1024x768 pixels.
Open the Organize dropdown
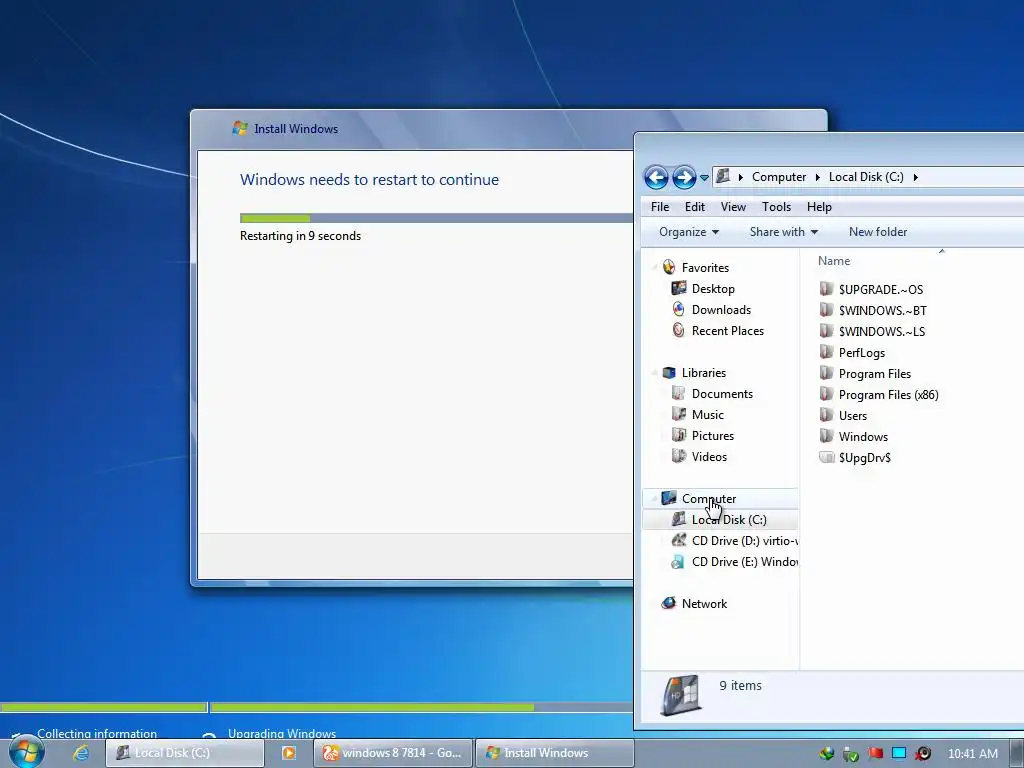point(688,232)
